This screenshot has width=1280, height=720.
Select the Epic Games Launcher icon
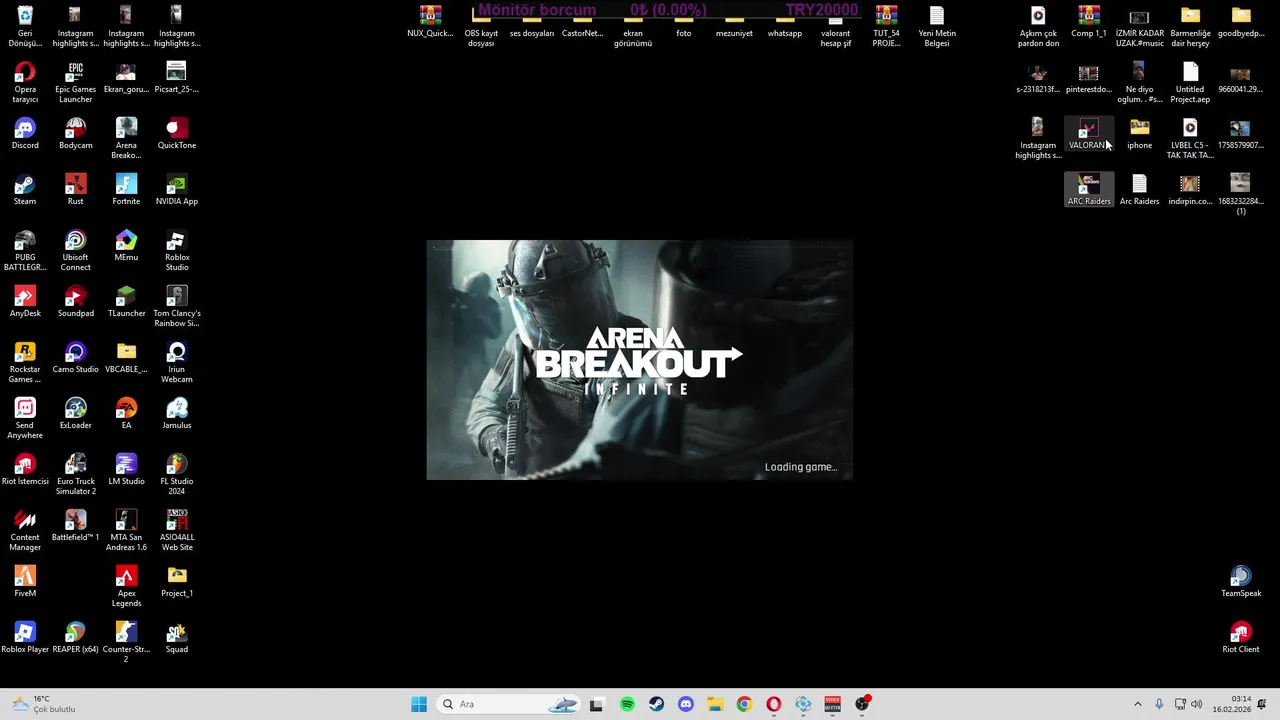pyautogui.click(x=76, y=82)
